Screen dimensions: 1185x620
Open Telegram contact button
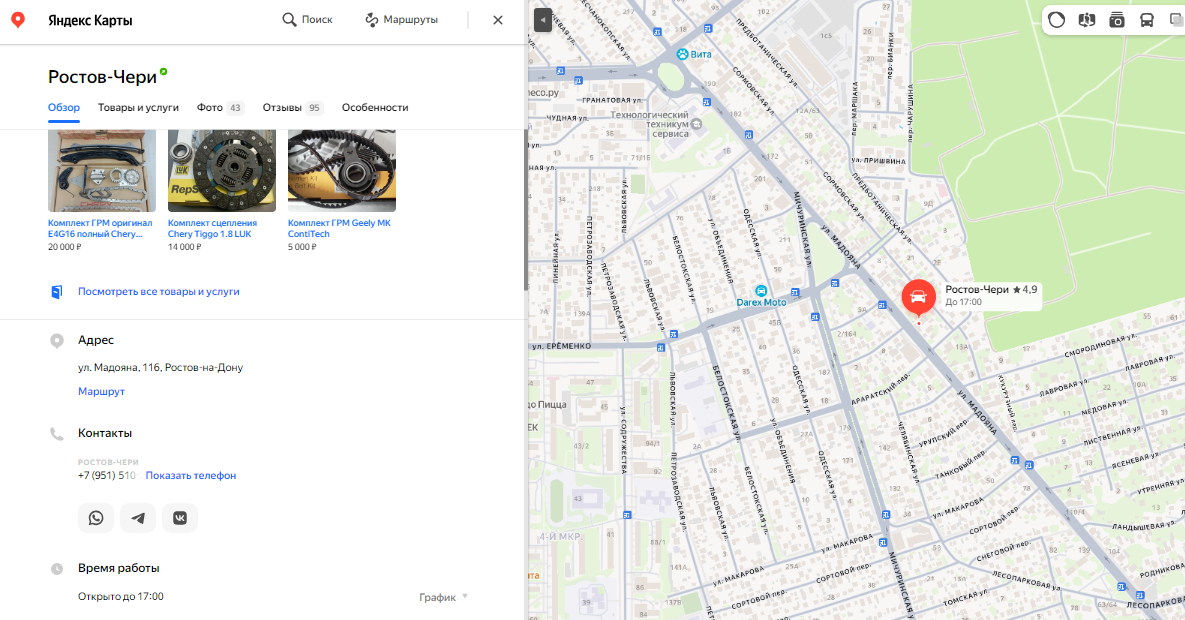(x=138, y=518)
